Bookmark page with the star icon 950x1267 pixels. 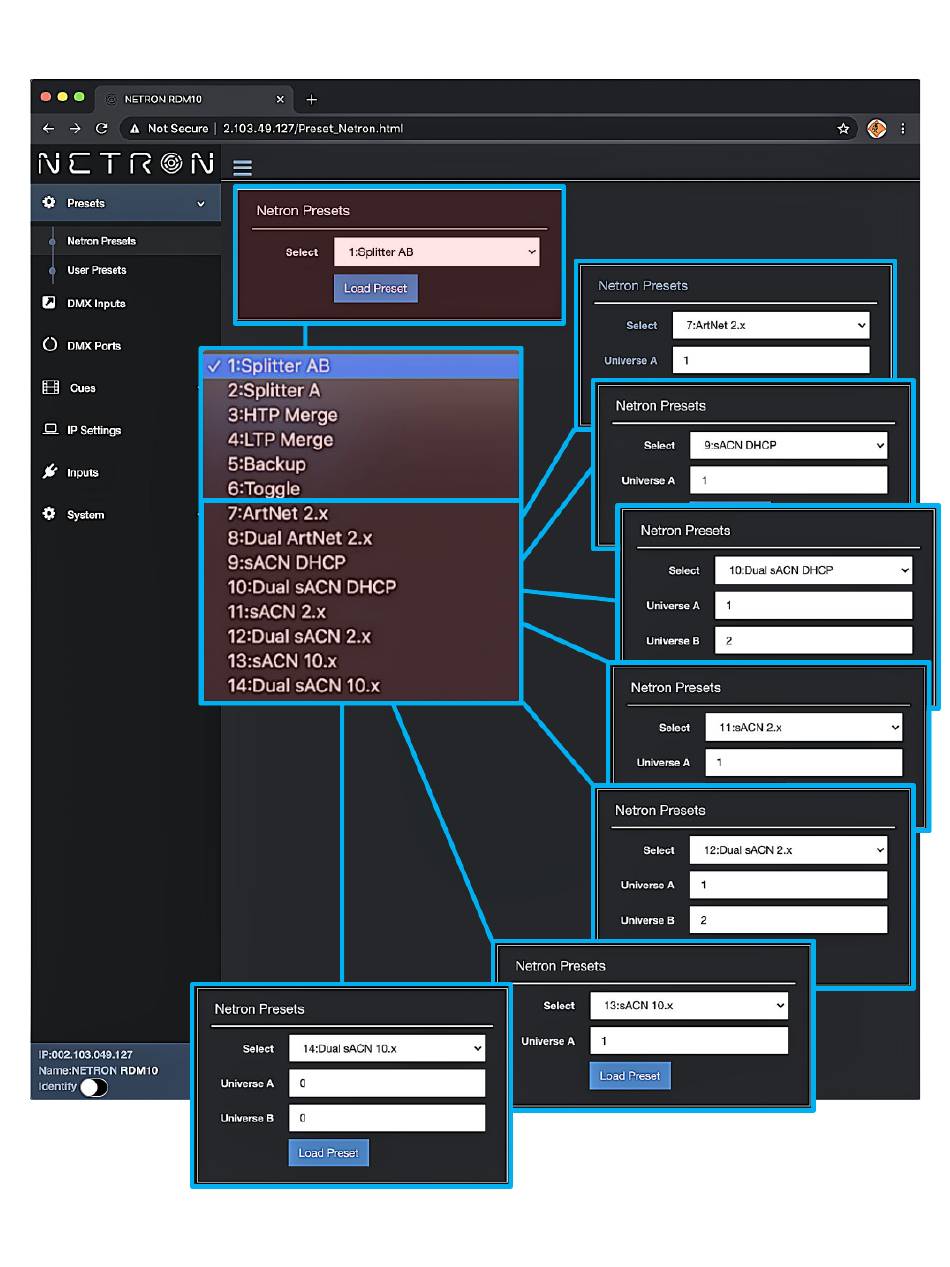click(x=843, y=128)
